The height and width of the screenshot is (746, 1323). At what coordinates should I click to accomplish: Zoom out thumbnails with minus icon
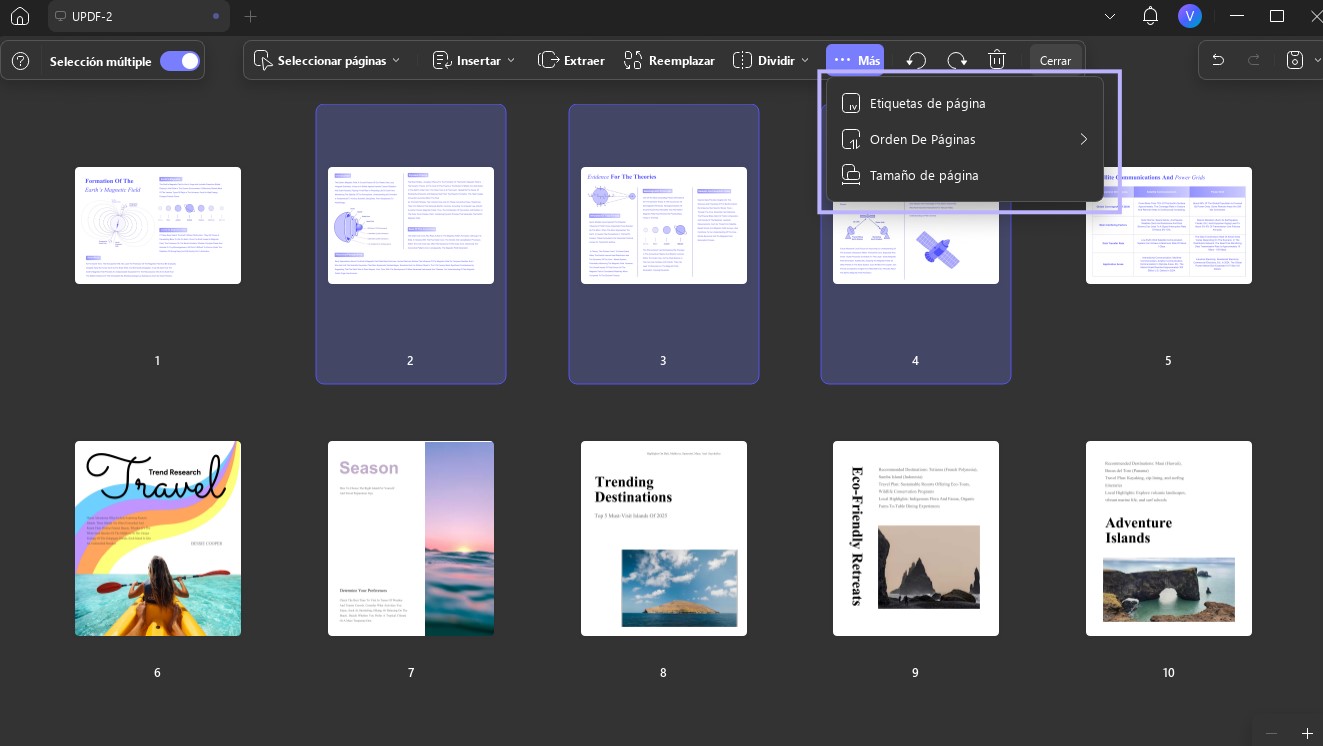[x=1271, y=733]
